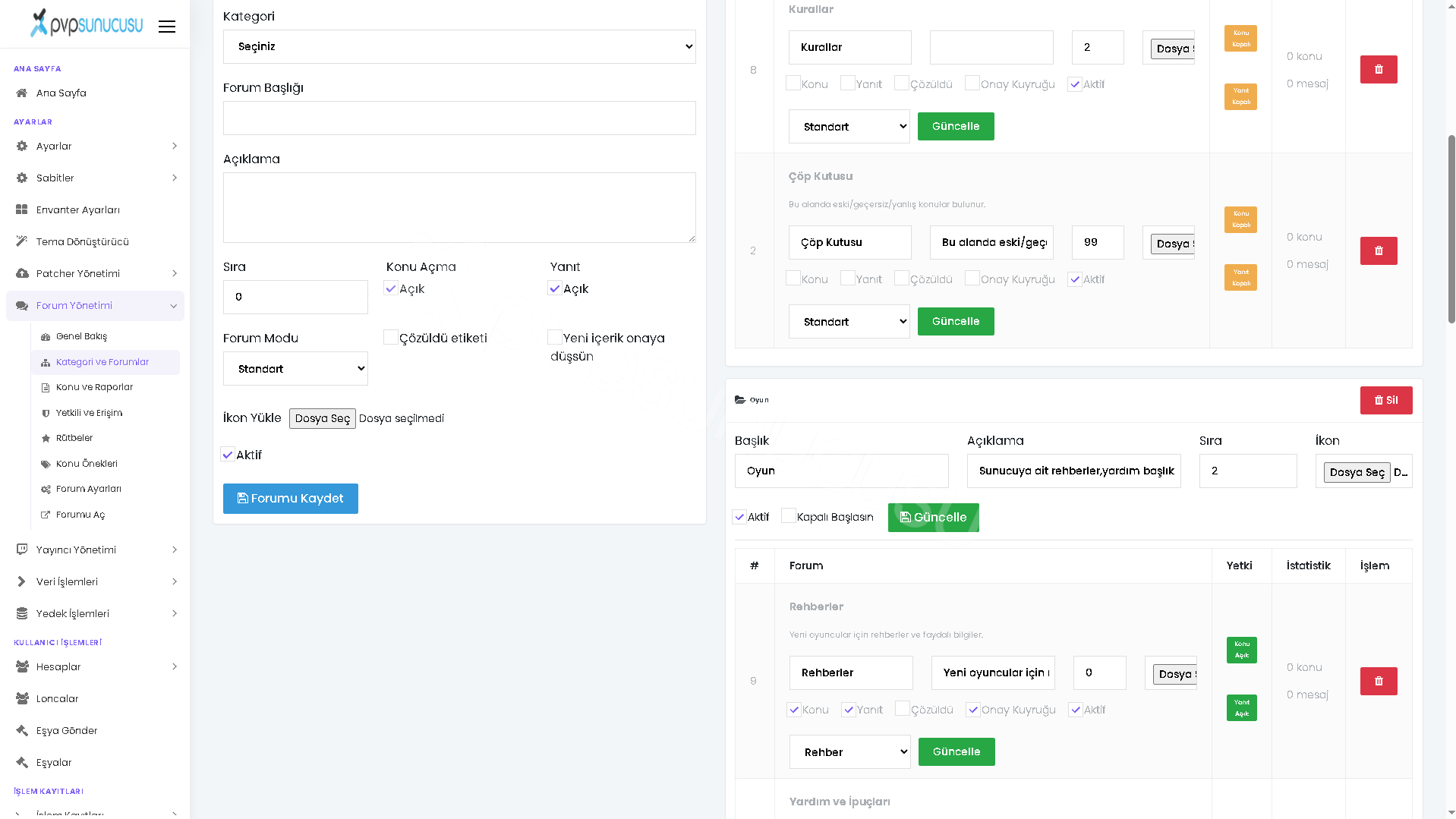Click the Sil button for Oyun category
This screenshot has height=819, width=1456.
coord(1386,401)
